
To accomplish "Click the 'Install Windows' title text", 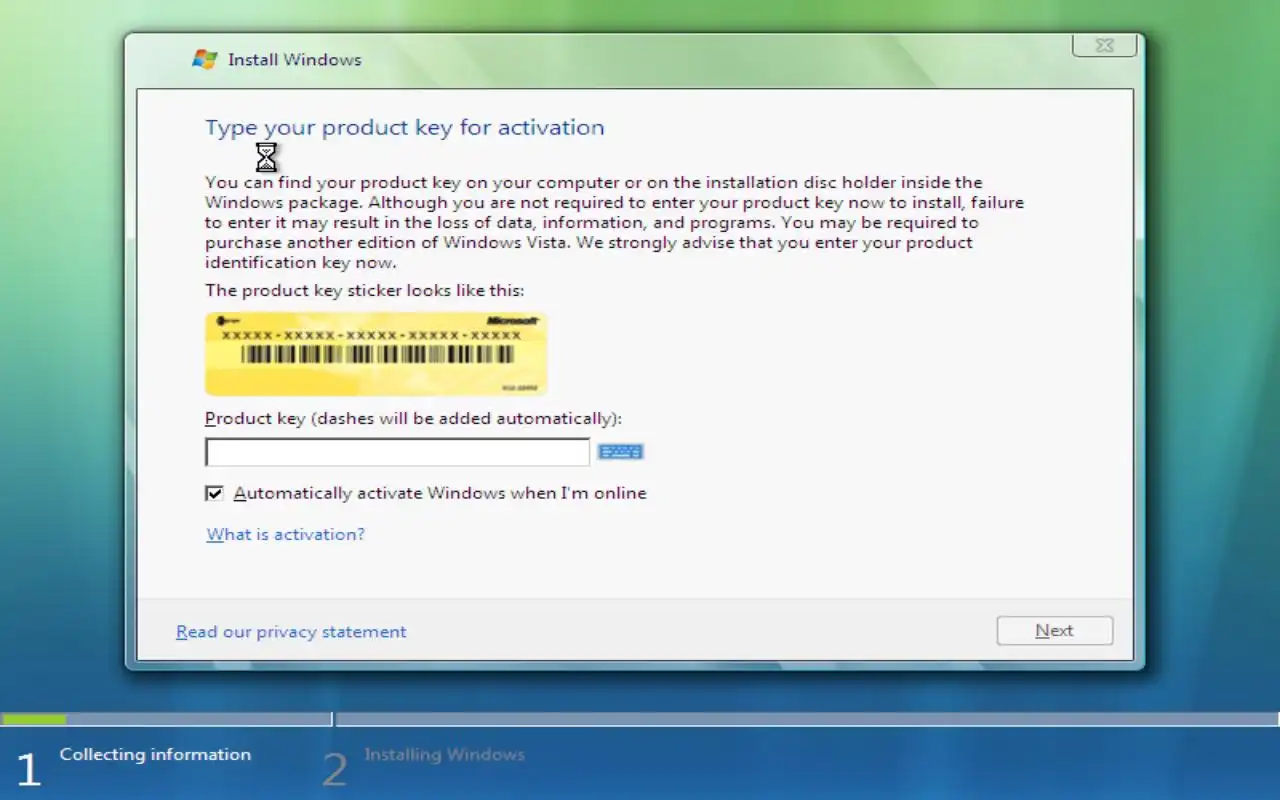I will coord(294,59).
